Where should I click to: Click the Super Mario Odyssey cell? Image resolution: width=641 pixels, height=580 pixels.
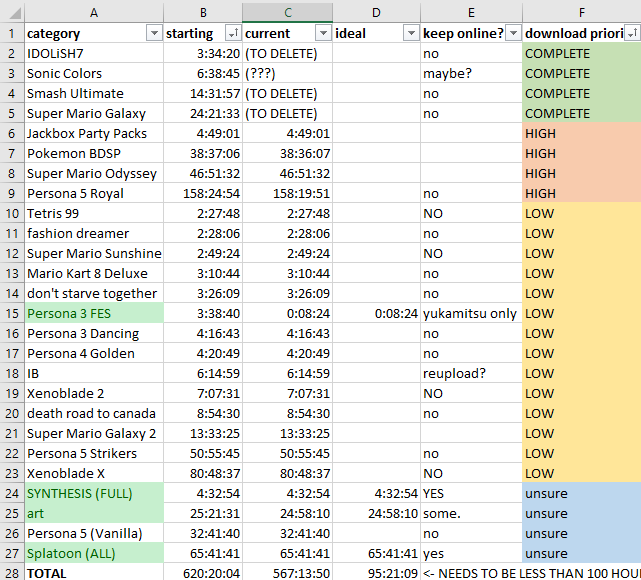click(x=94, y=174)
